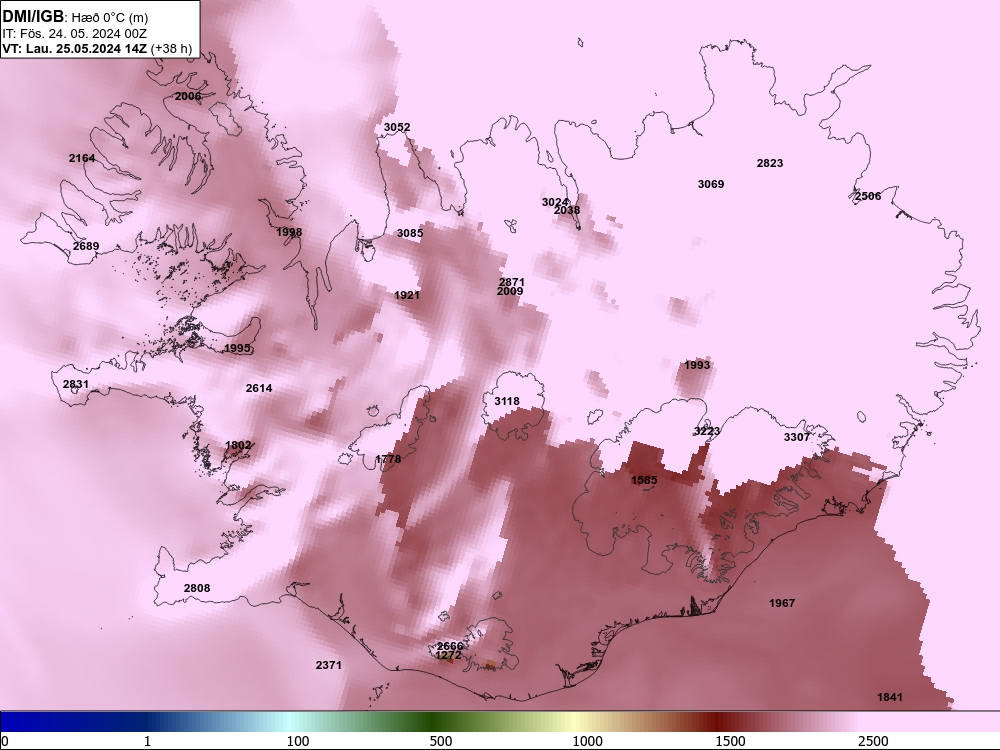Viewport: 1000px width, 750px height.
Task: Click the map value 1585
Action: 643,480
